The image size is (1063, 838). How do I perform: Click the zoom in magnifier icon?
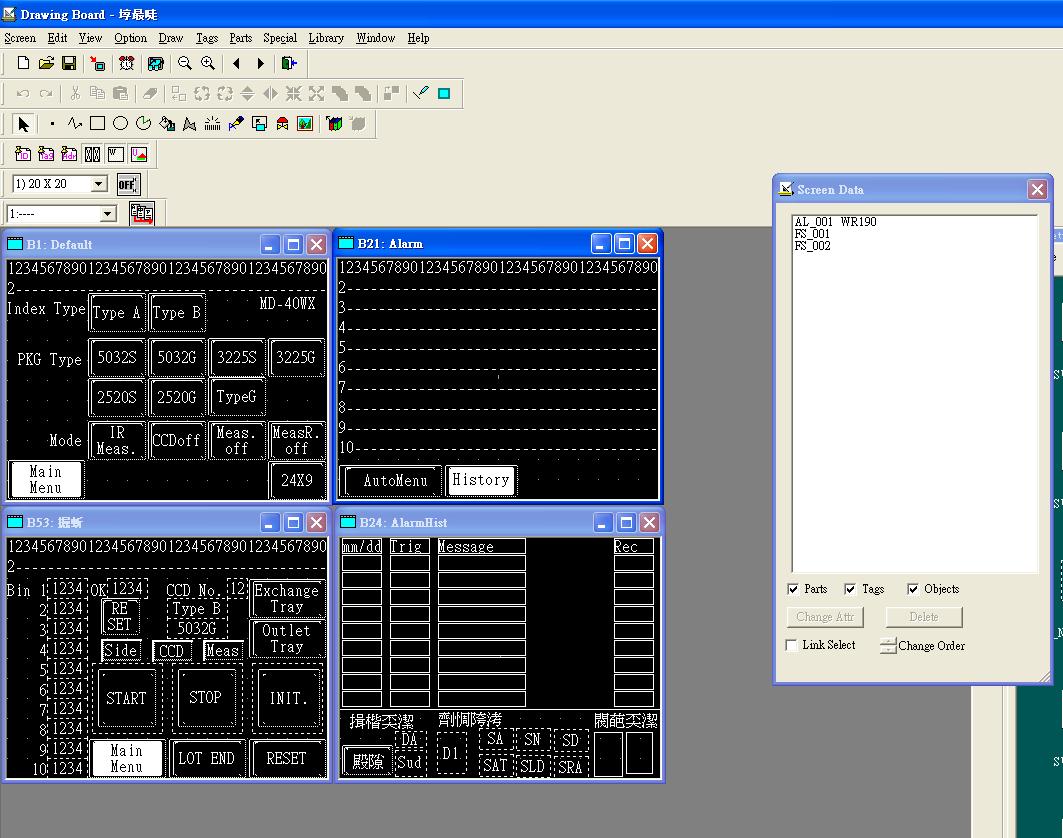[208, 63]
